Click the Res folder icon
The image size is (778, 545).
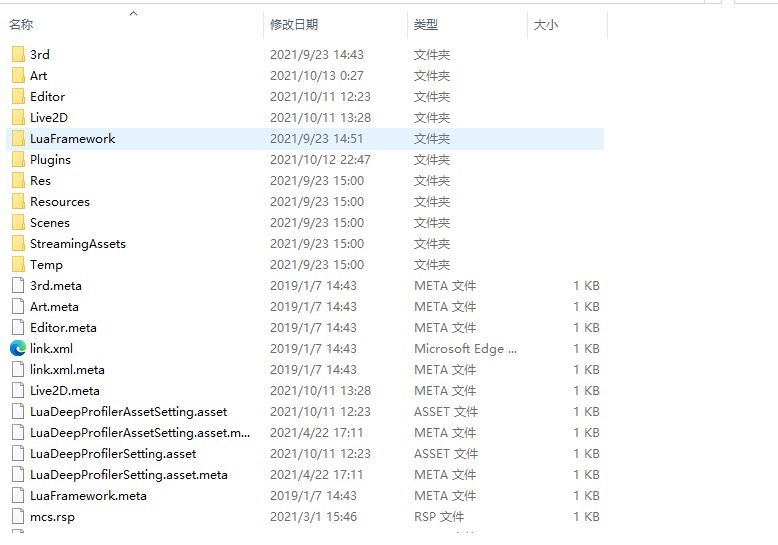coord(18,180)
